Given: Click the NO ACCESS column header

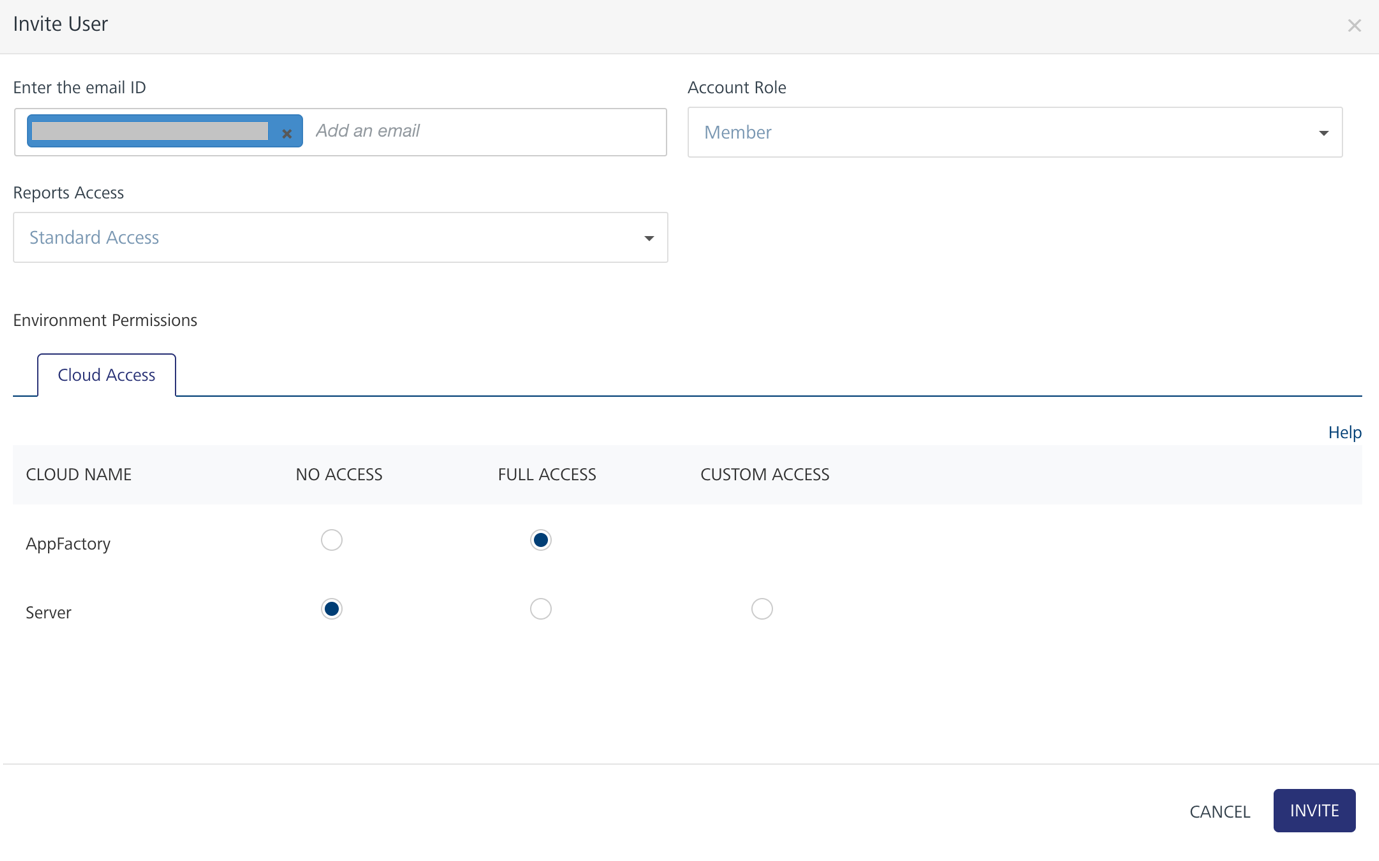Looking at the screenshot, I should coord(339,474).
